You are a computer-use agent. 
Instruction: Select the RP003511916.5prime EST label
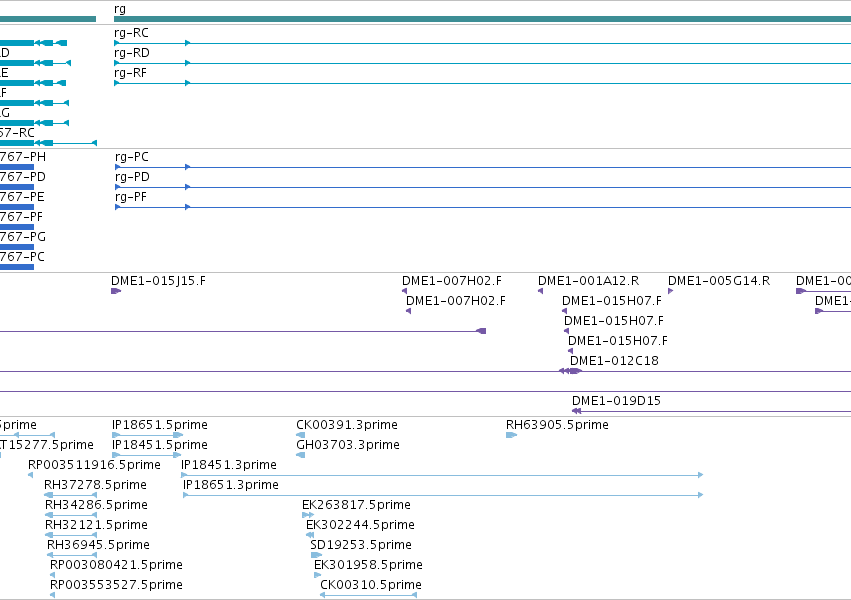(94, 465)
